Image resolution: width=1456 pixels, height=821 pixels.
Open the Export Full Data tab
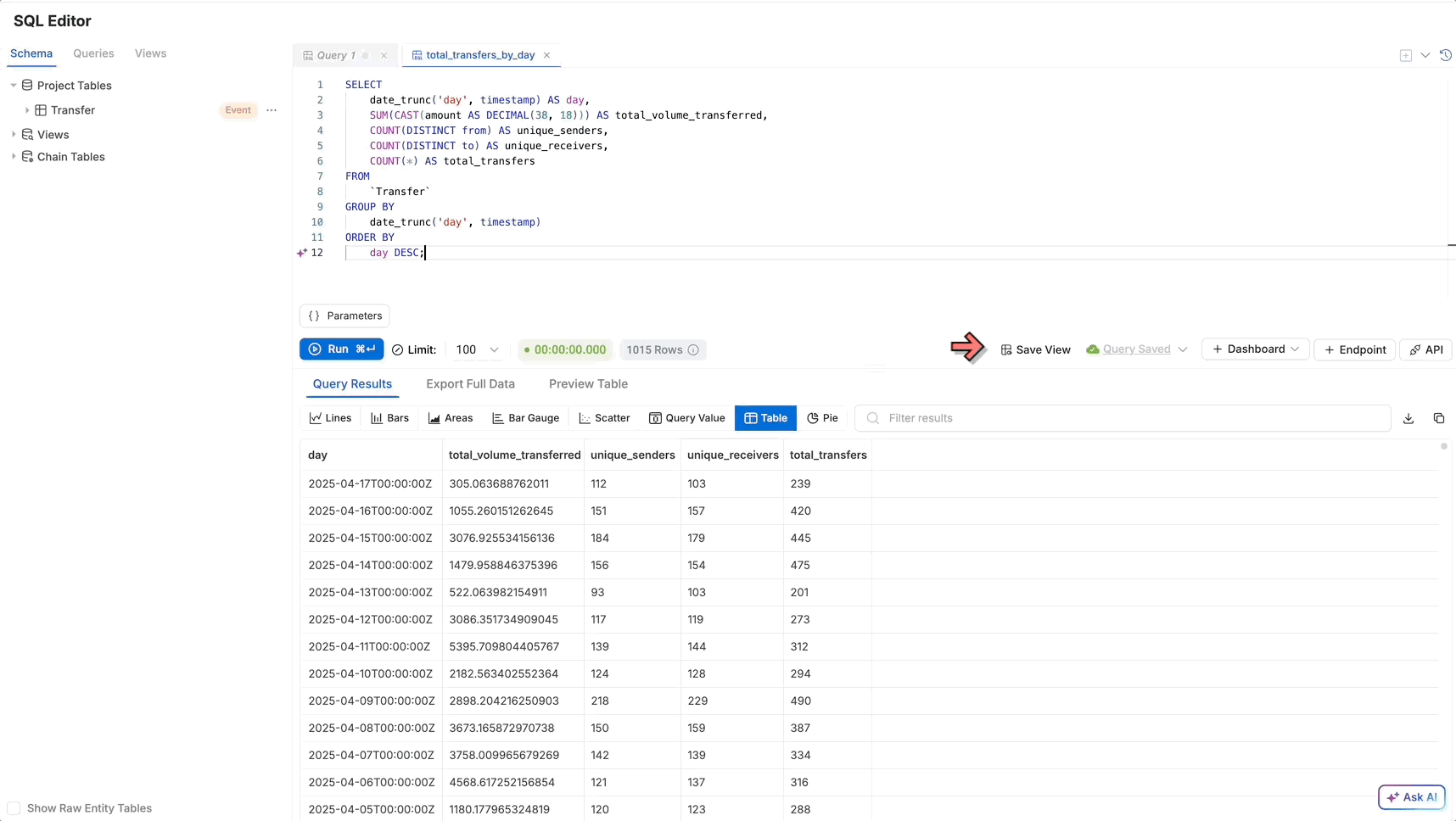tap(470, 384)
